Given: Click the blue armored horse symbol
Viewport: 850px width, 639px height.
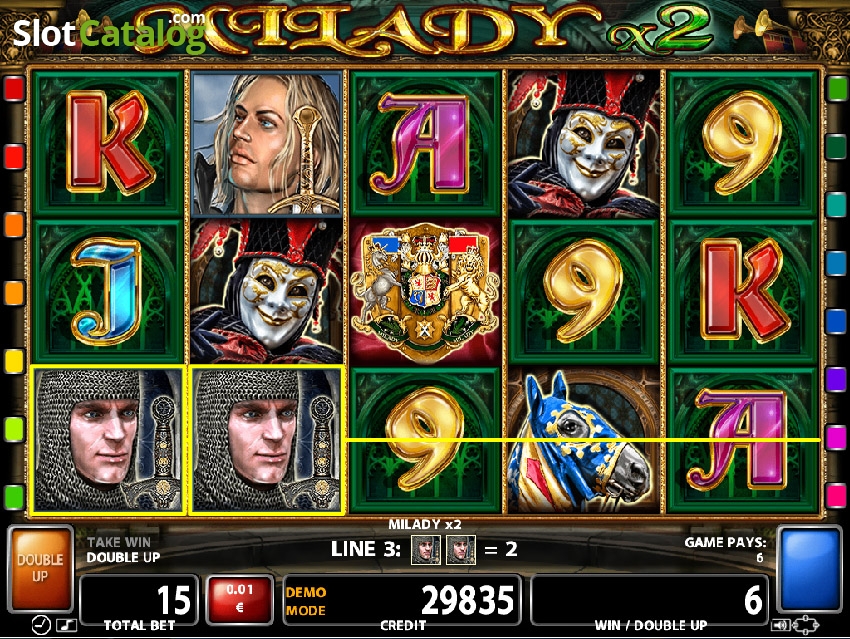Looking at the screenshot, I should (584, 440).
